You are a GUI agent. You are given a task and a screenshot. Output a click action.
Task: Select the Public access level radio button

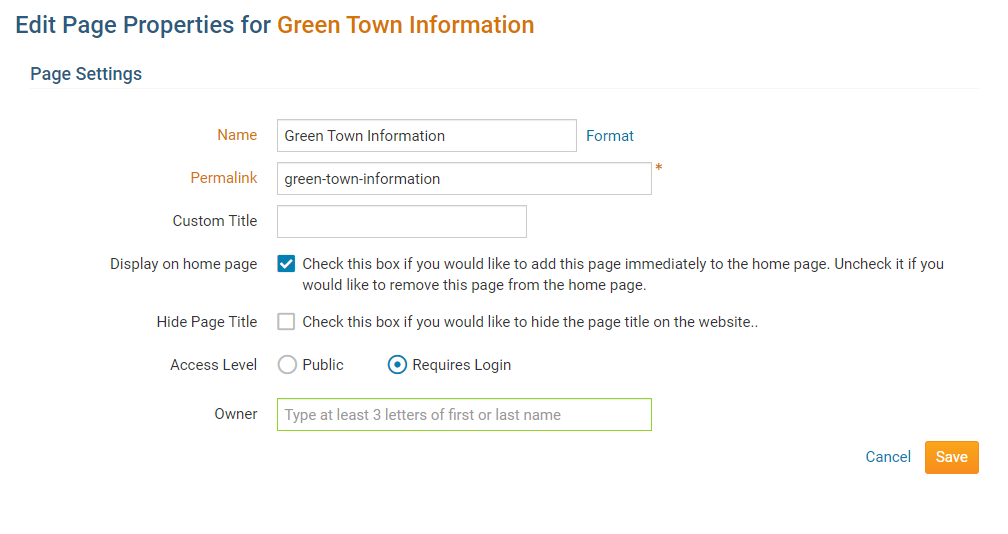tap(288, 365)
